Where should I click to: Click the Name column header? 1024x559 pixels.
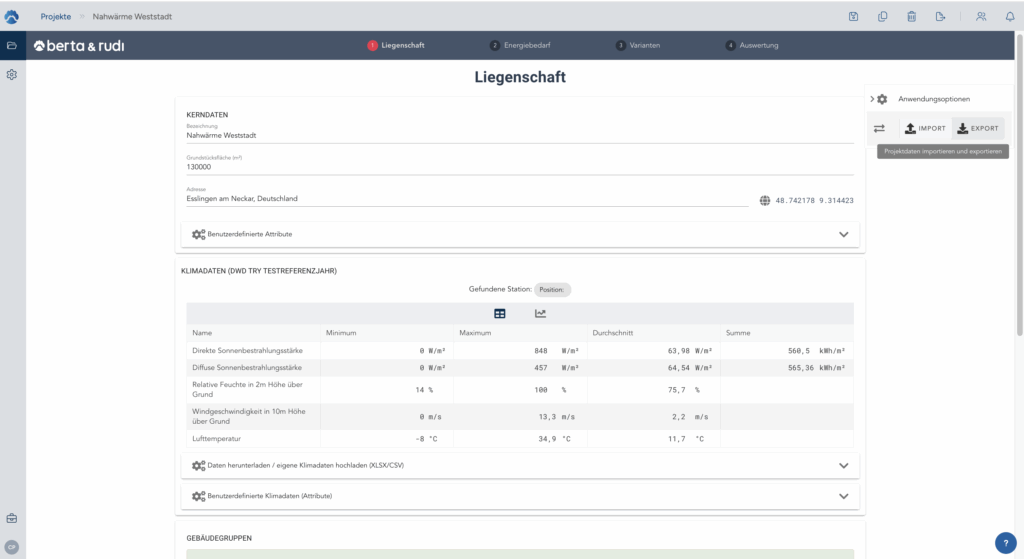coord(202,333)
